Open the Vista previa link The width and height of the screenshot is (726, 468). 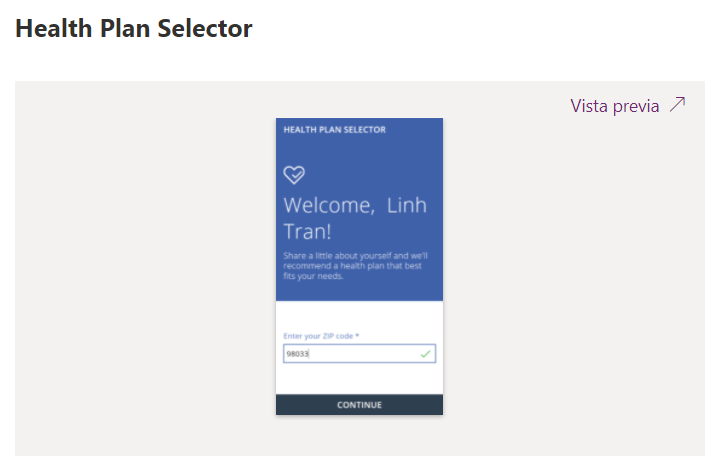pos(614,106)
